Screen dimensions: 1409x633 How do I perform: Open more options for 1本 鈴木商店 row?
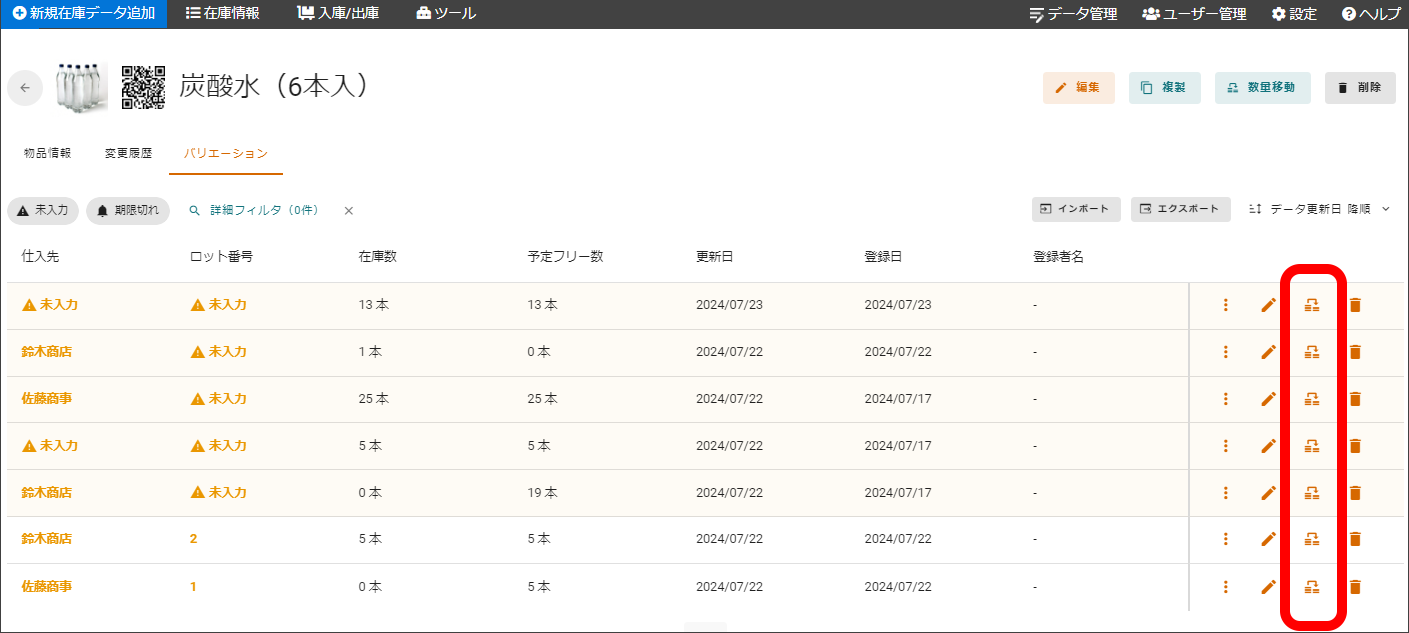1225,352
